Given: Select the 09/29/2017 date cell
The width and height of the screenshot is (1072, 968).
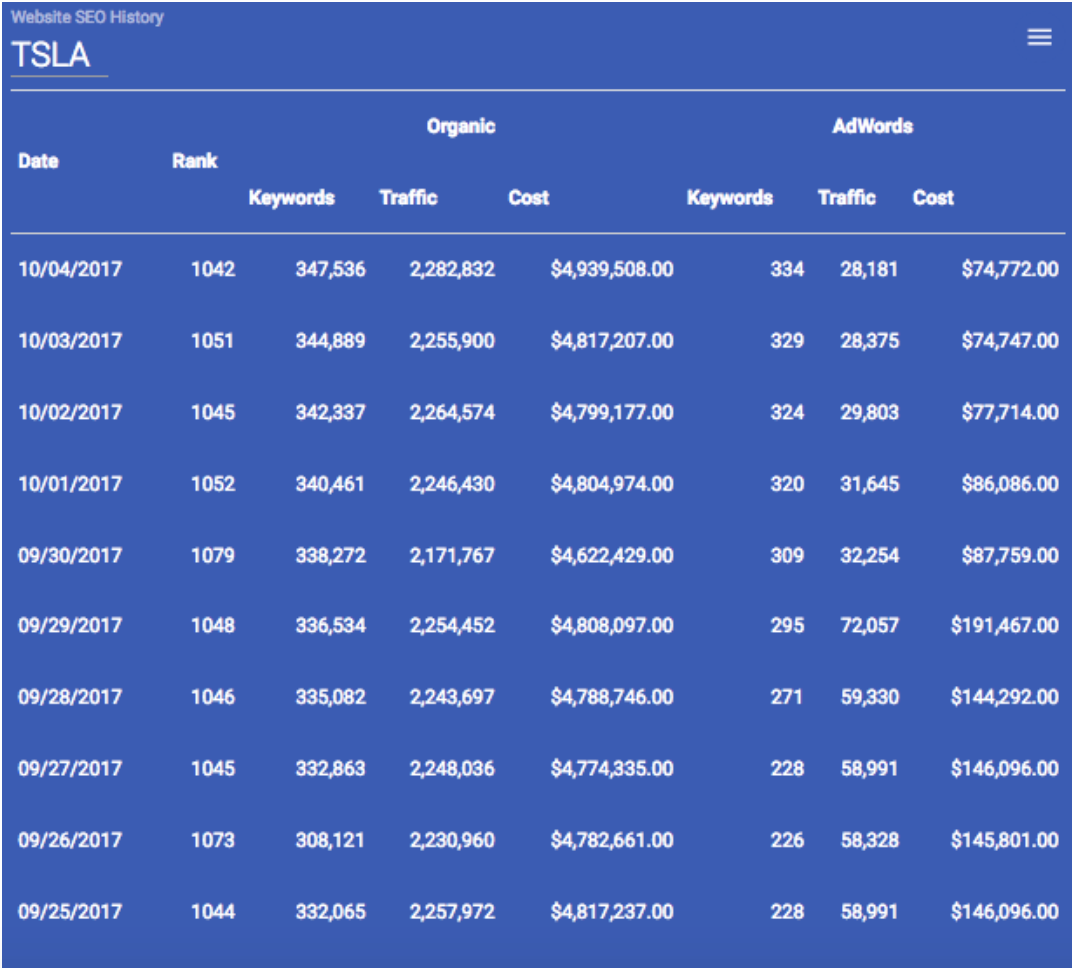Looking at the screenshot, I should point(70,626).
